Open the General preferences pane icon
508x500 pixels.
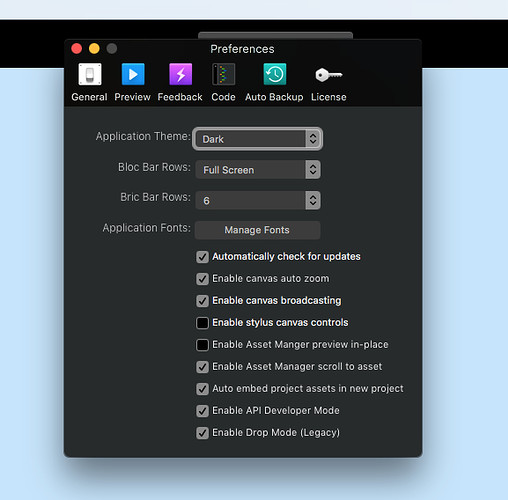[x=90, y=74]
